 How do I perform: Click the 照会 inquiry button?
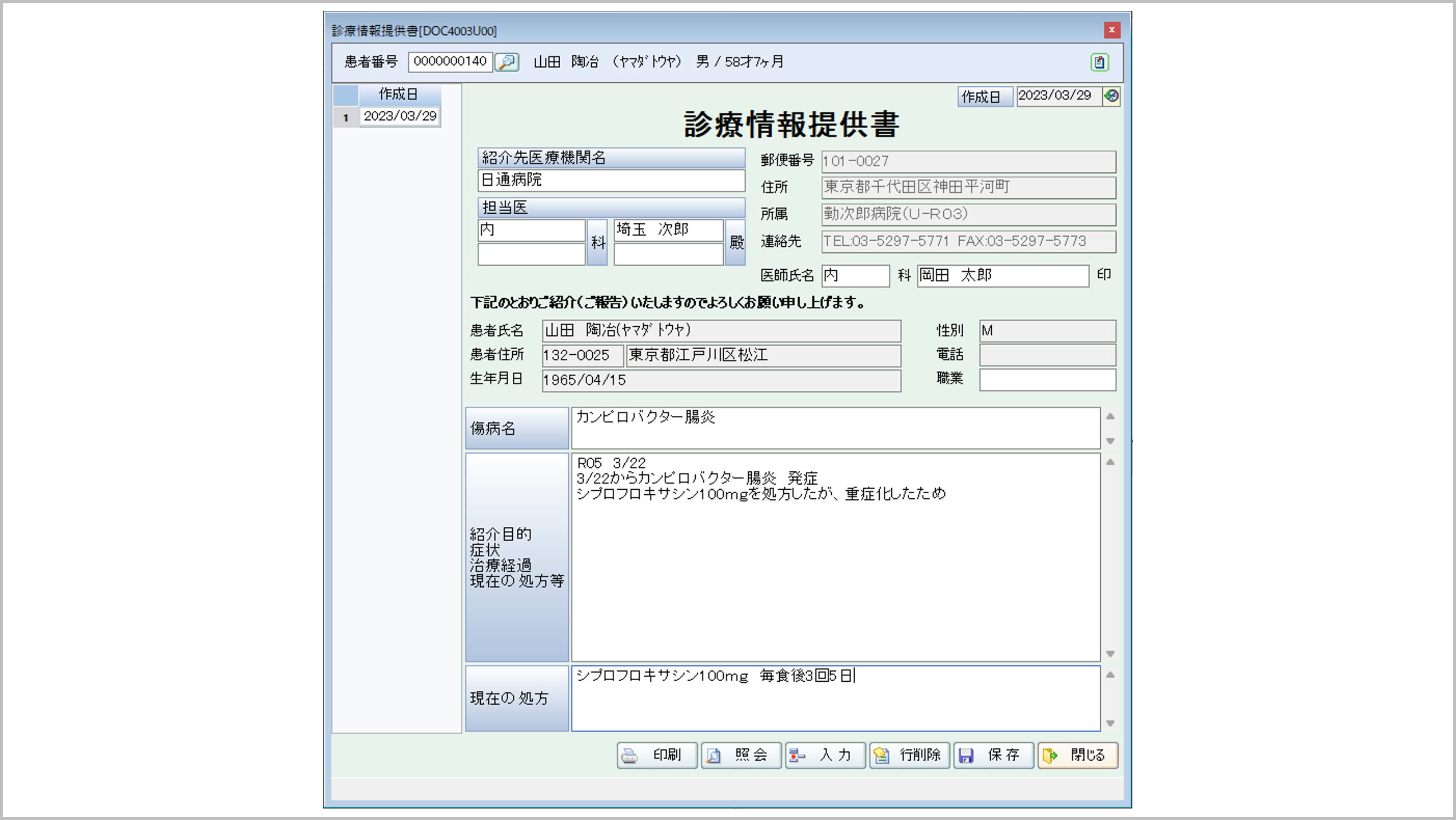coord(741,755)
